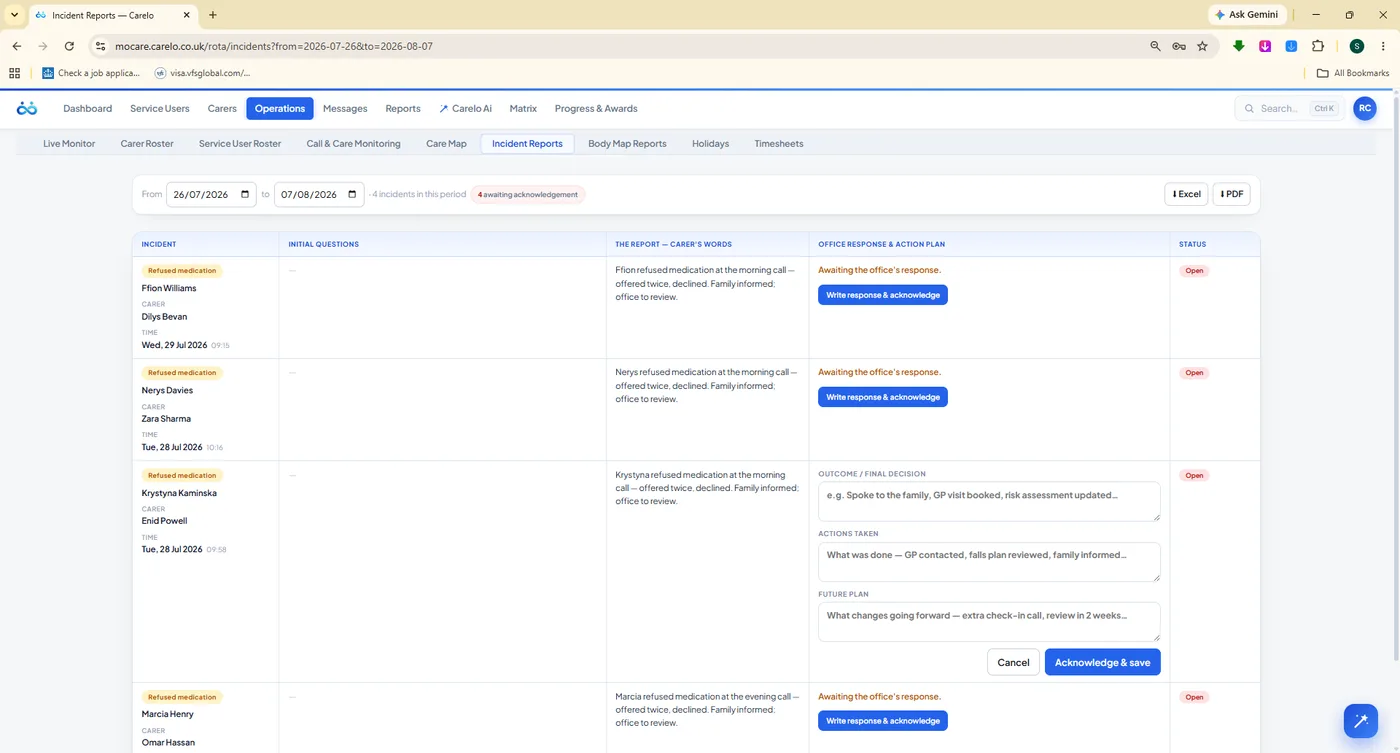Download incidents as Excel
1400x753 pixels.
pyautogui.click(x=1186, y=194)
